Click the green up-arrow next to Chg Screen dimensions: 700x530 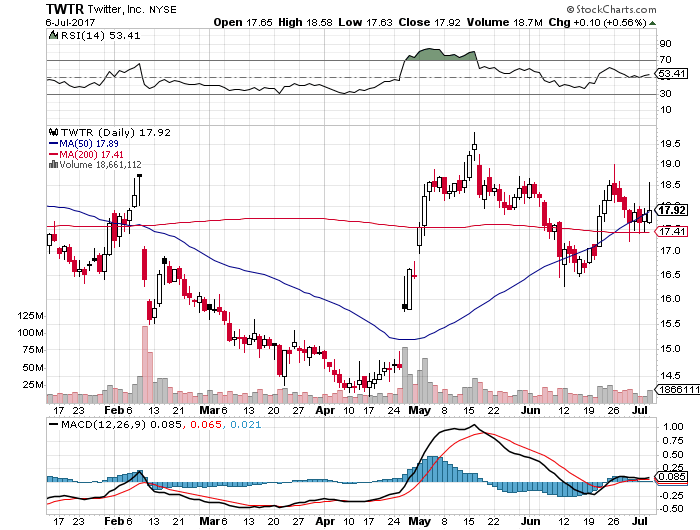(x=653, y=23)
